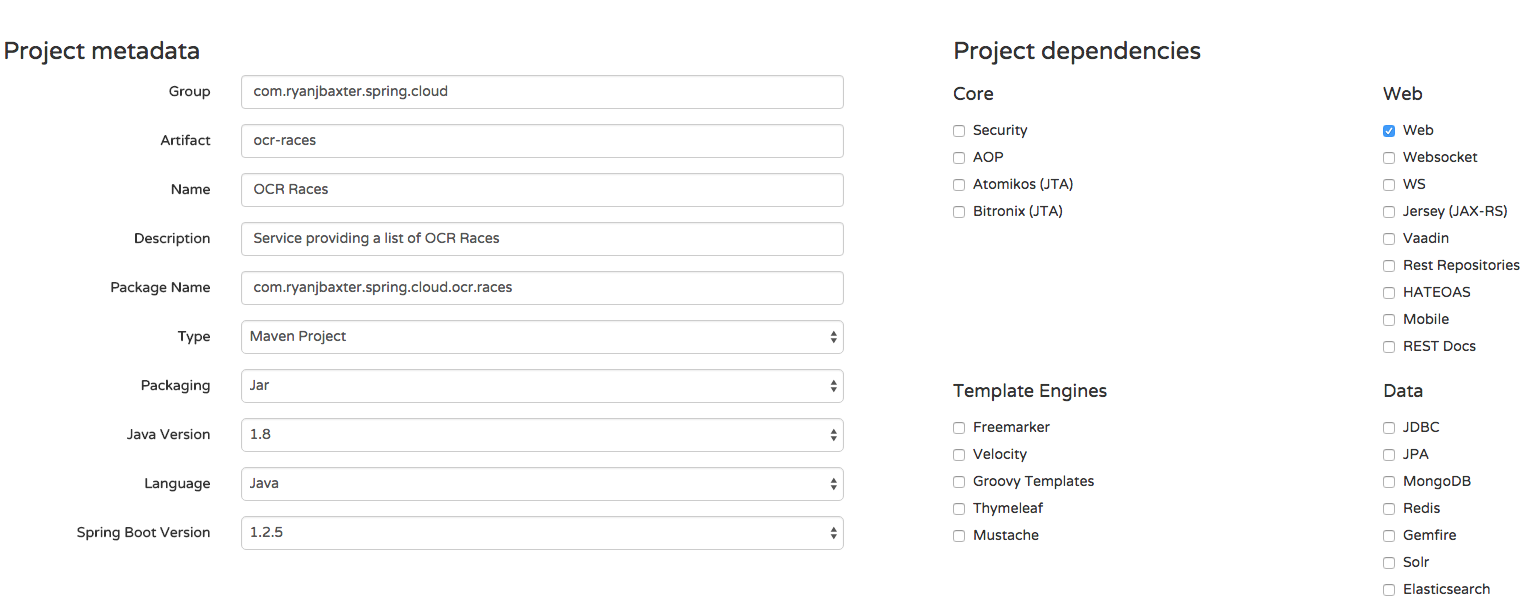
Task: Tick the Redis data checkbox
Action: tap(1389, 509)
